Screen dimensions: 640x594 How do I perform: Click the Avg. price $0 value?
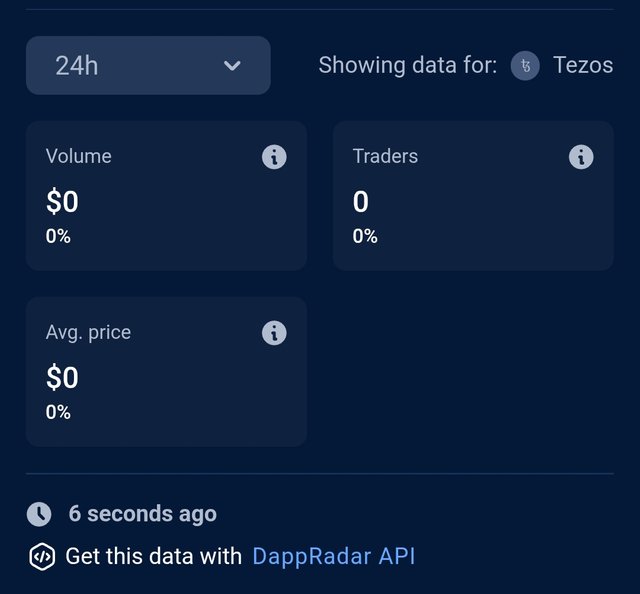tap(62, 378)
